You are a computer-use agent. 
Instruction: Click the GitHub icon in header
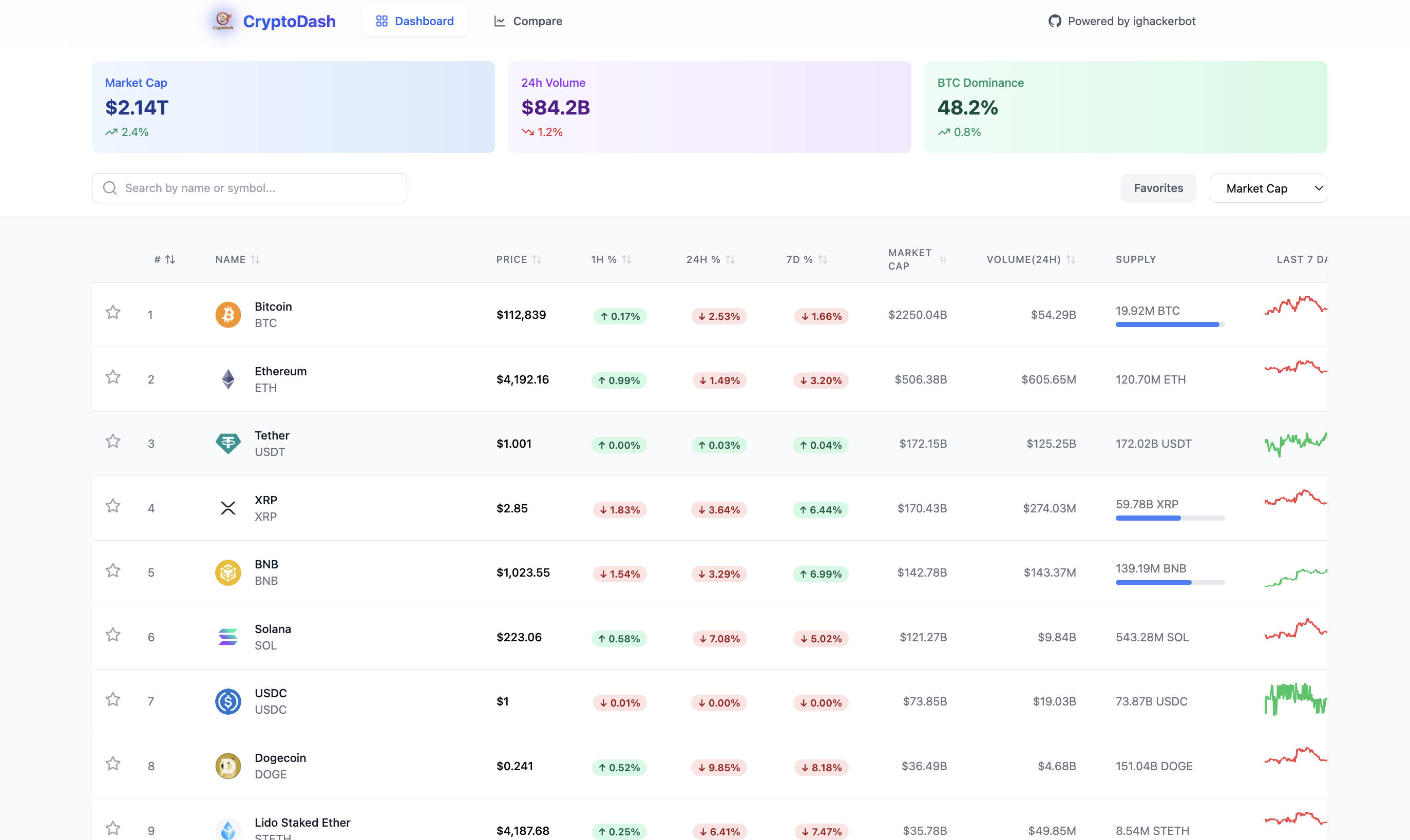pyautogui.click(x=1055, y=21)
